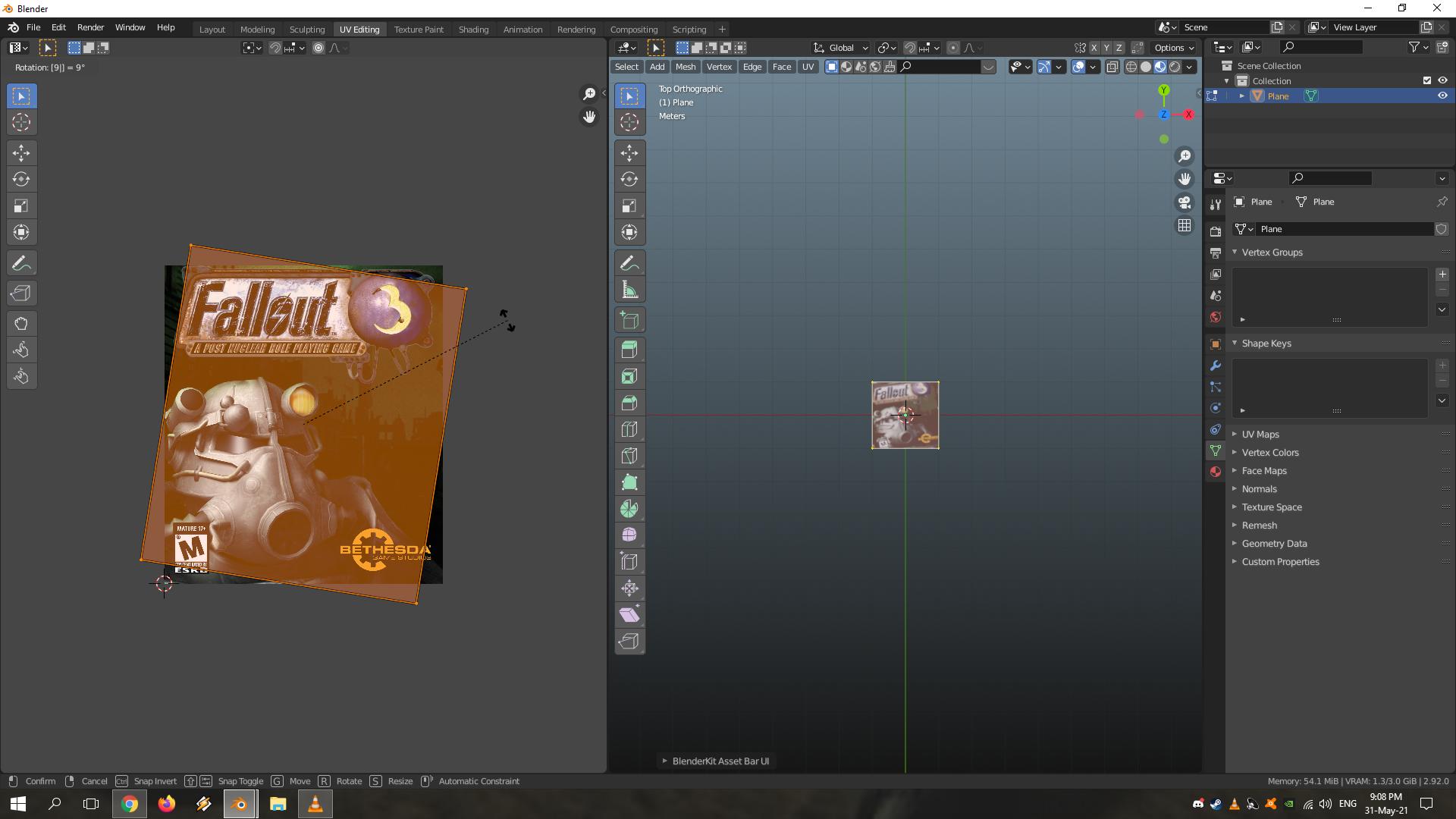
Task: Open the File menu
Action: point(33,27)
